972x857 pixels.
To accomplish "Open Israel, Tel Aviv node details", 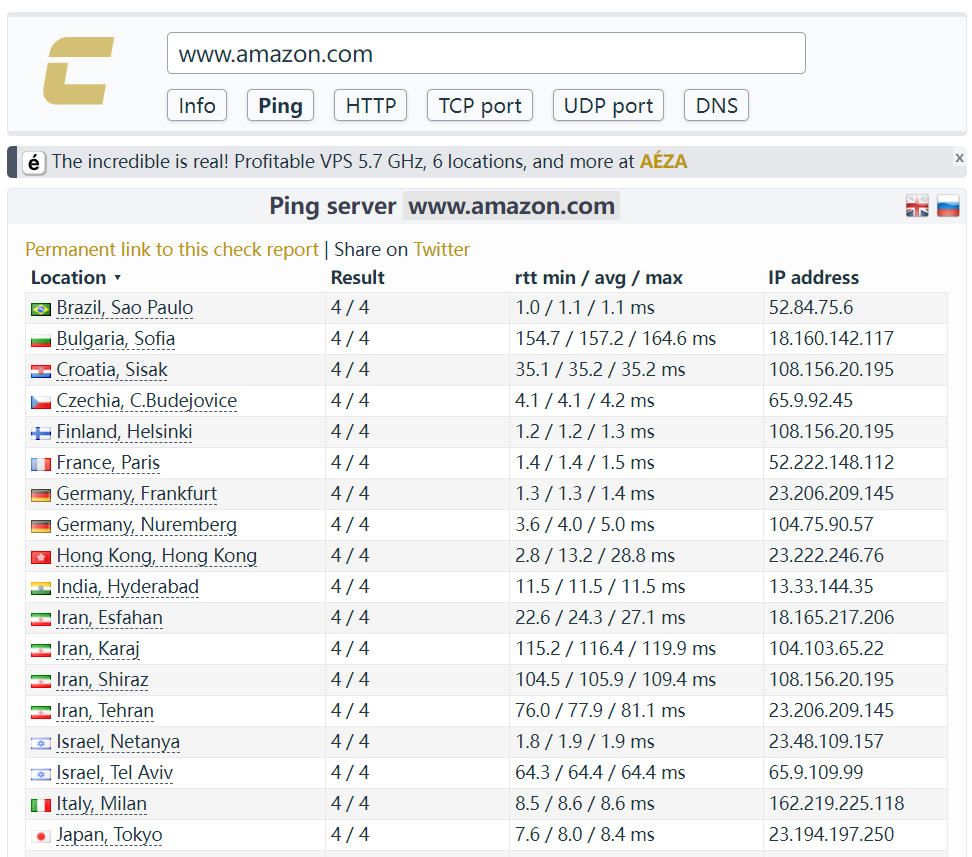I will 114,773.
